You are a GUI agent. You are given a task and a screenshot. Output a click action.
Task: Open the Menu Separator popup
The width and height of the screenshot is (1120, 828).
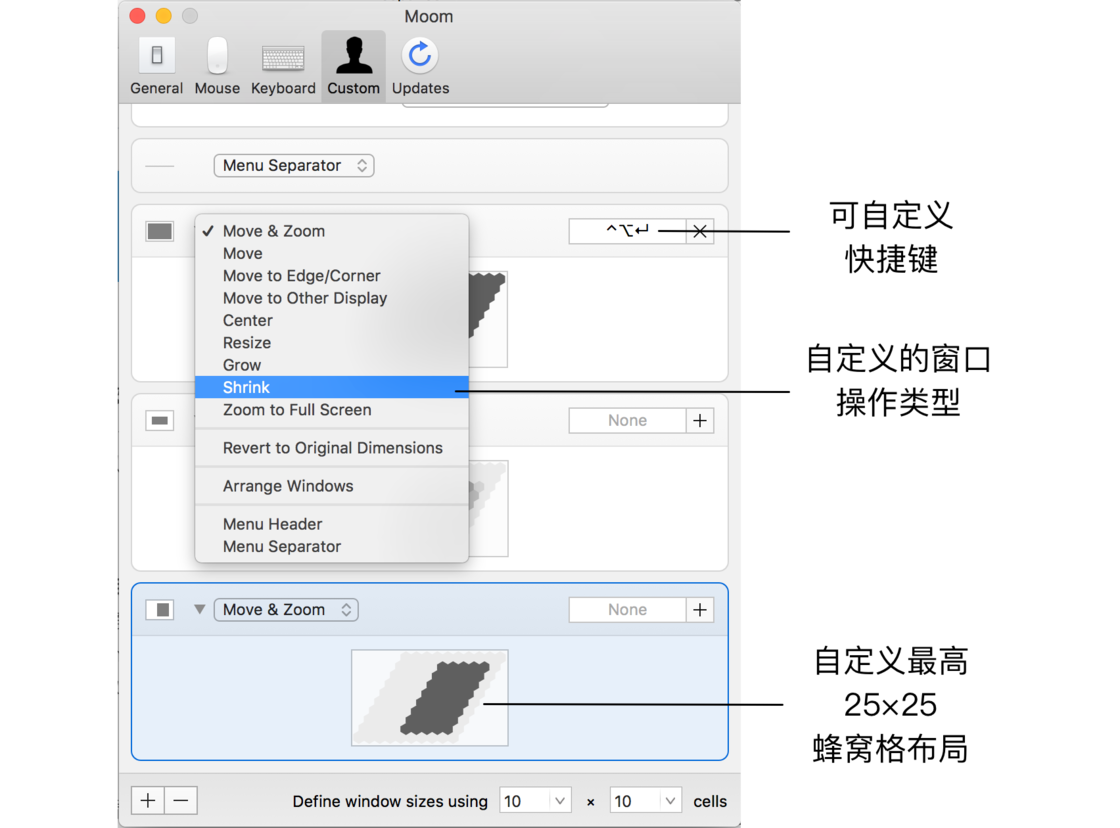click(x=294, y=166)
